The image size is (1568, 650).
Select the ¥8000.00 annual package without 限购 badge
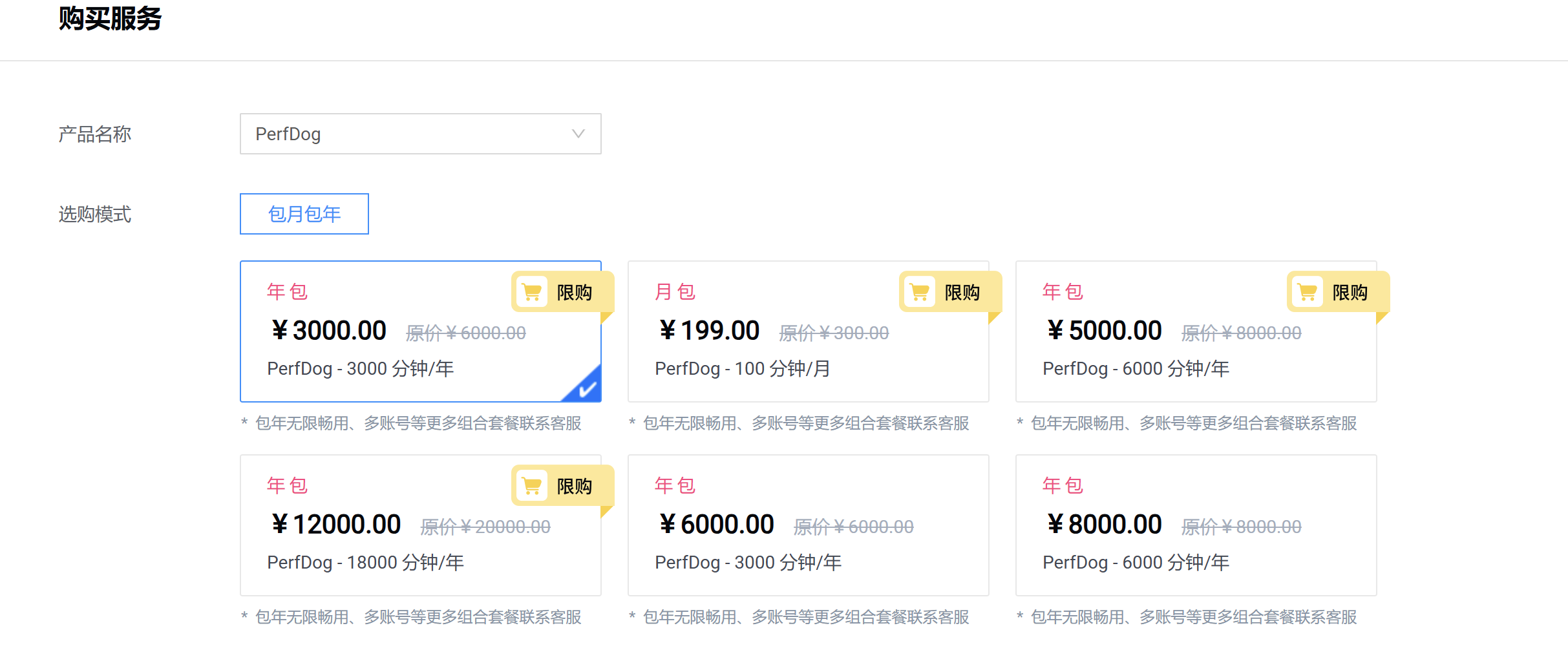pyautogui.click(x=1196, y=525)
